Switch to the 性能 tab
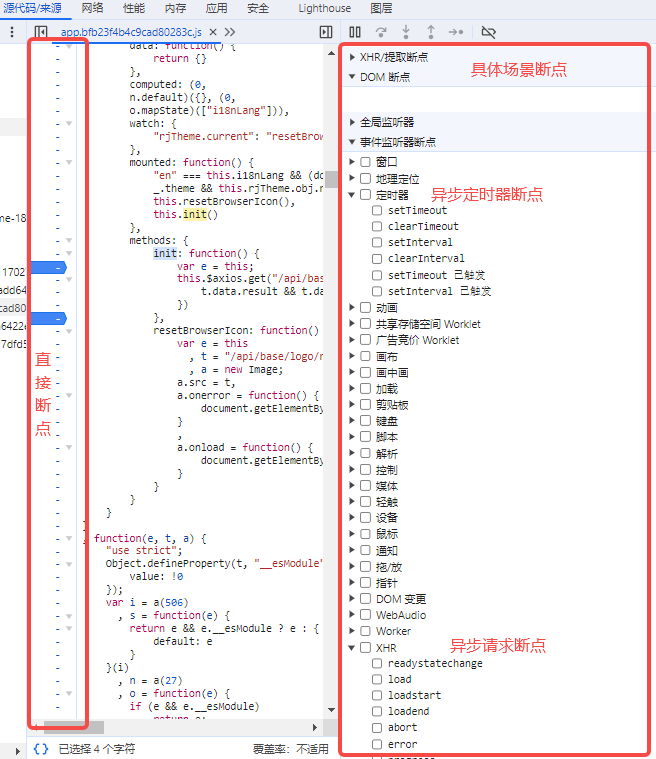Image resolution: width=656 pixels, height=759 pixels. [x=134, y=8]
